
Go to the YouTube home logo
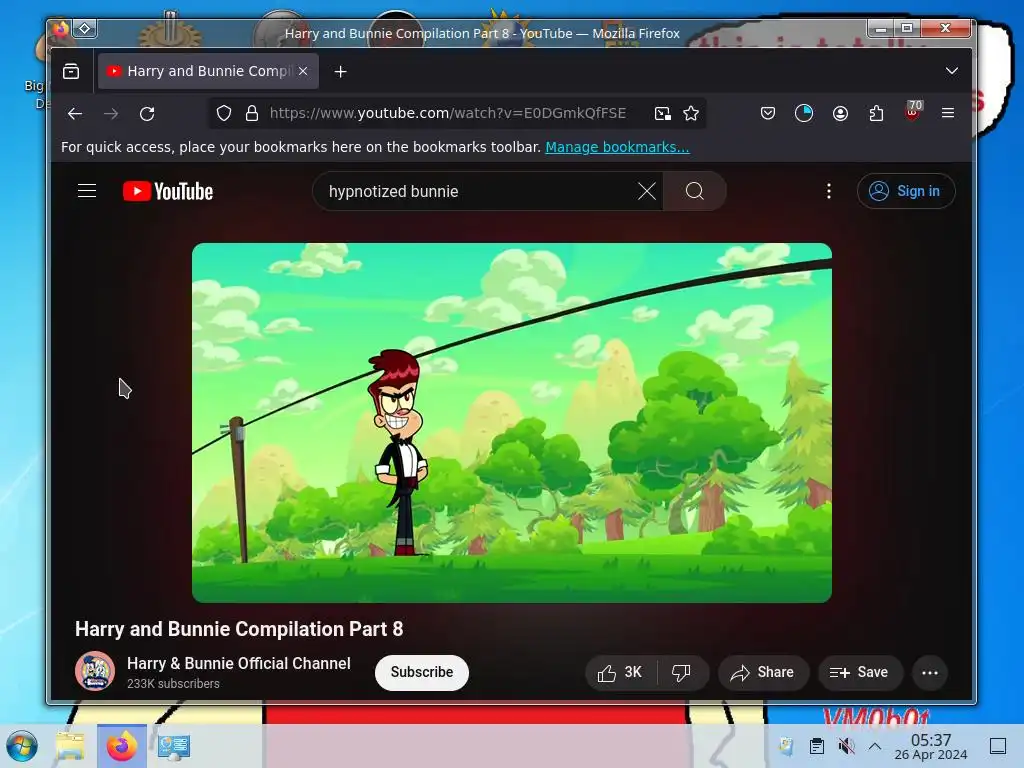click(x=168, y=191)
